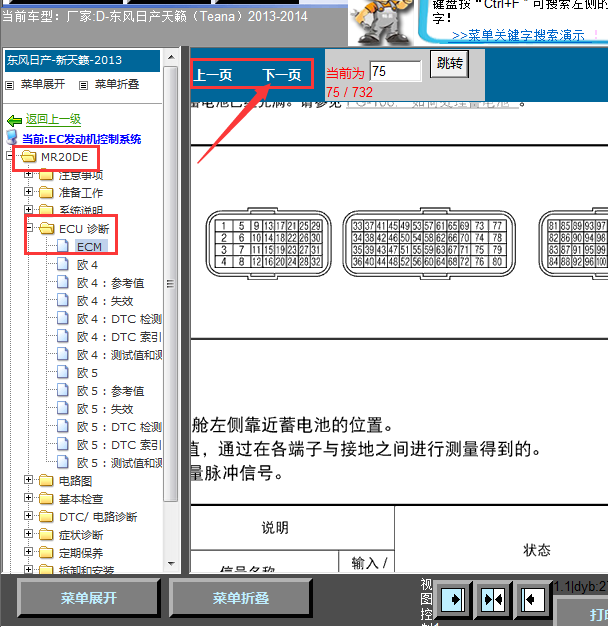
Task: Click 当前:EC发动机控制系统 label
Action: click(x=82, y=139)
